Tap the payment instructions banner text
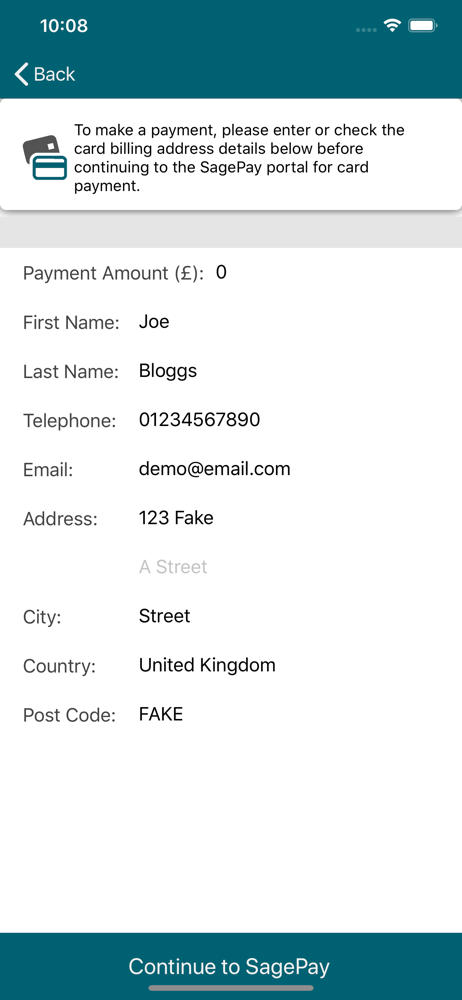This screenshot has height=1000, width=462. [x=239, y=158]
